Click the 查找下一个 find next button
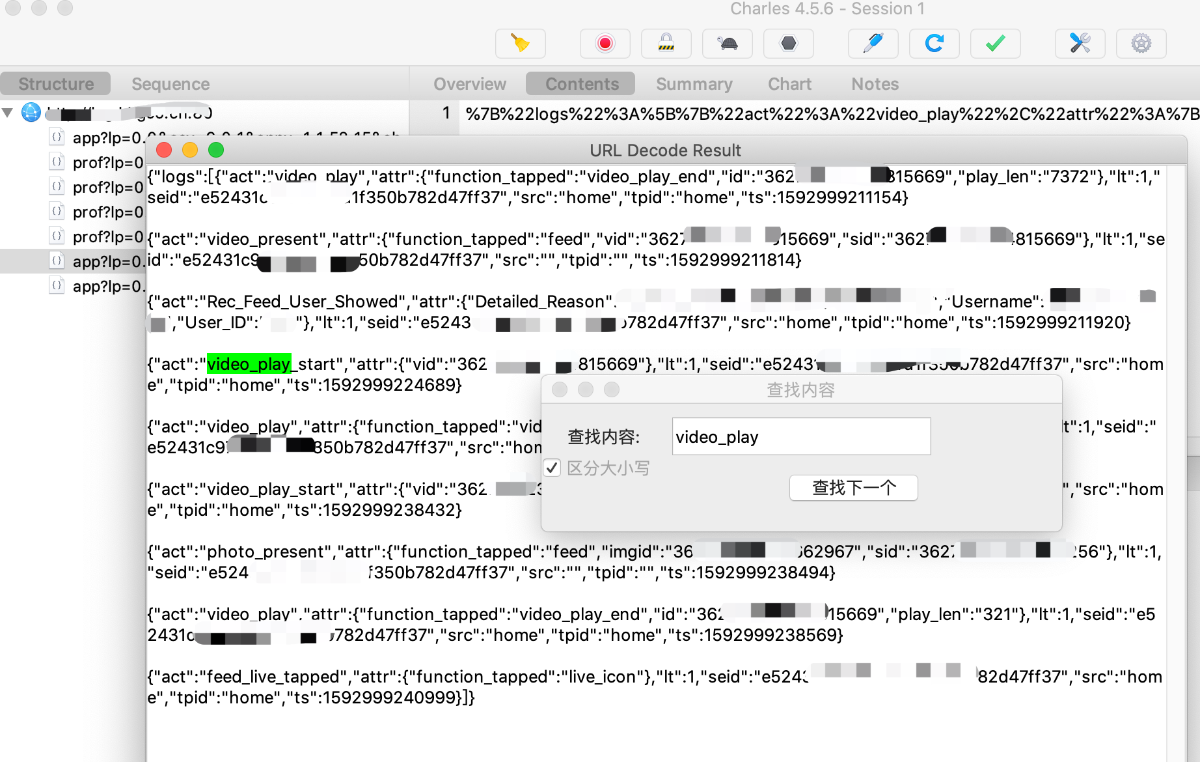 tap(853, 488)
